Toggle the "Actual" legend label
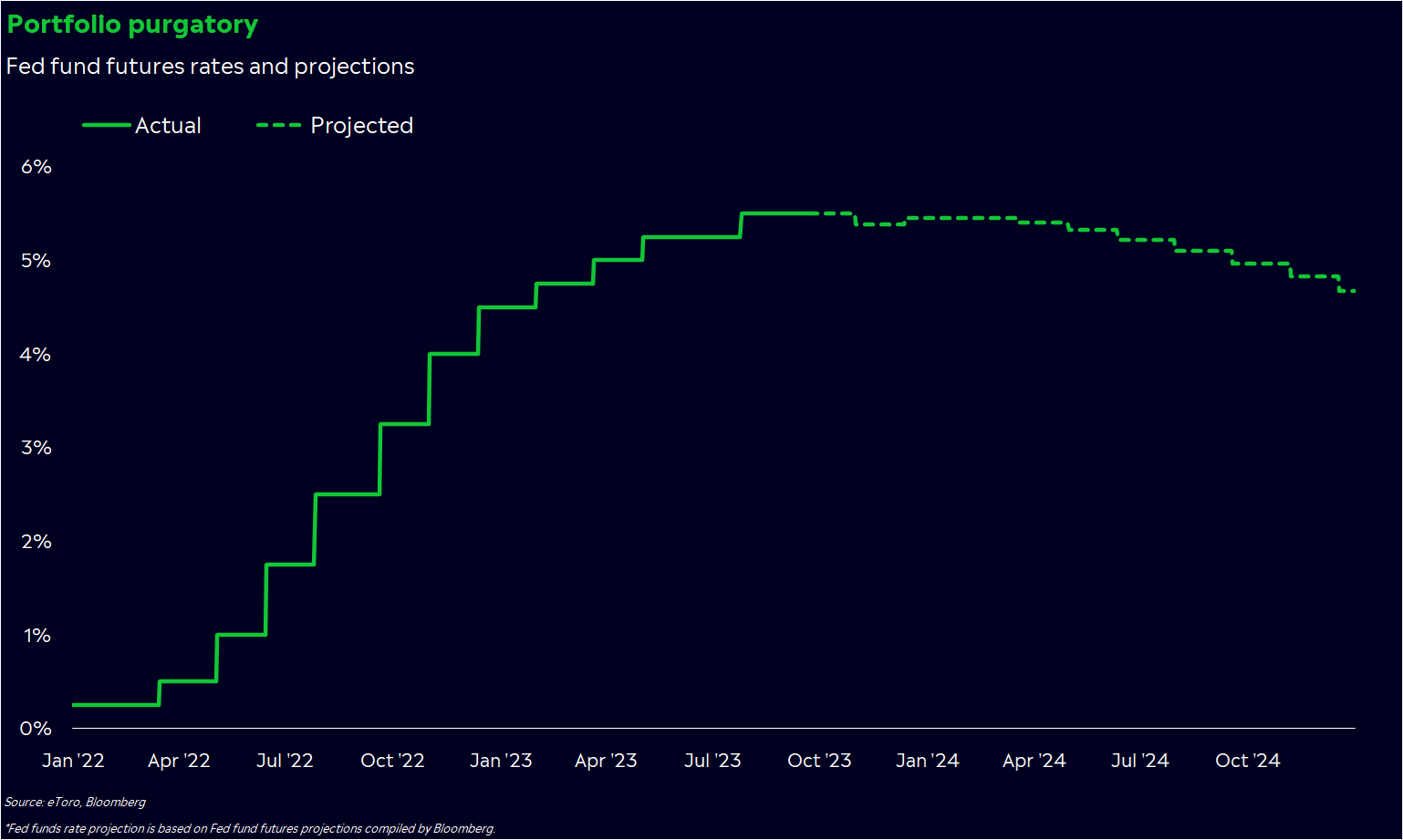 point(168,126)
